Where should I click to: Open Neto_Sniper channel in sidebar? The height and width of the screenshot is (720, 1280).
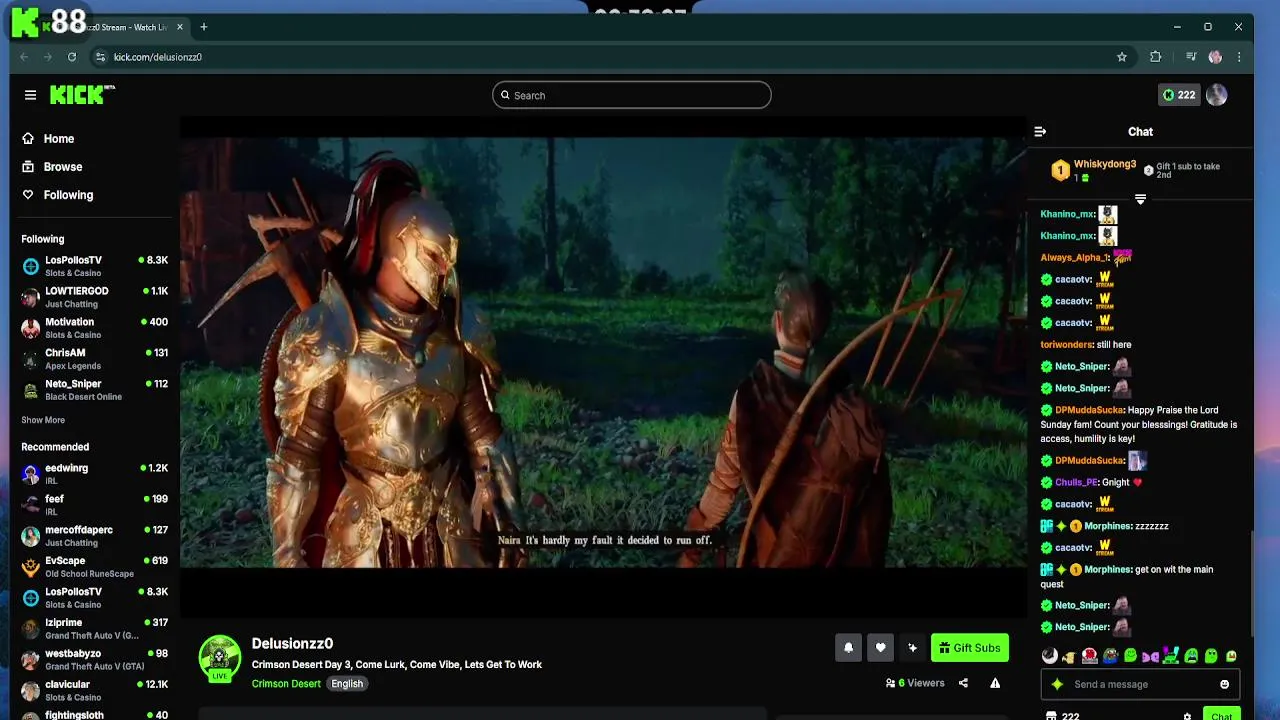pos(94,390)
